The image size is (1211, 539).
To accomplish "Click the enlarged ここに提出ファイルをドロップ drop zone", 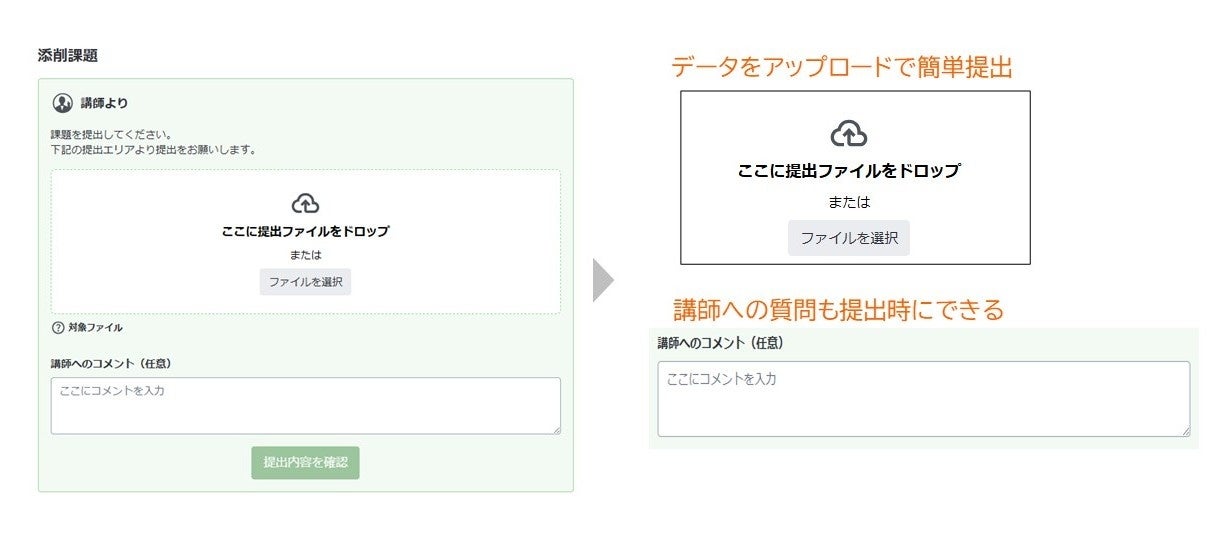I will click(855, 178).
